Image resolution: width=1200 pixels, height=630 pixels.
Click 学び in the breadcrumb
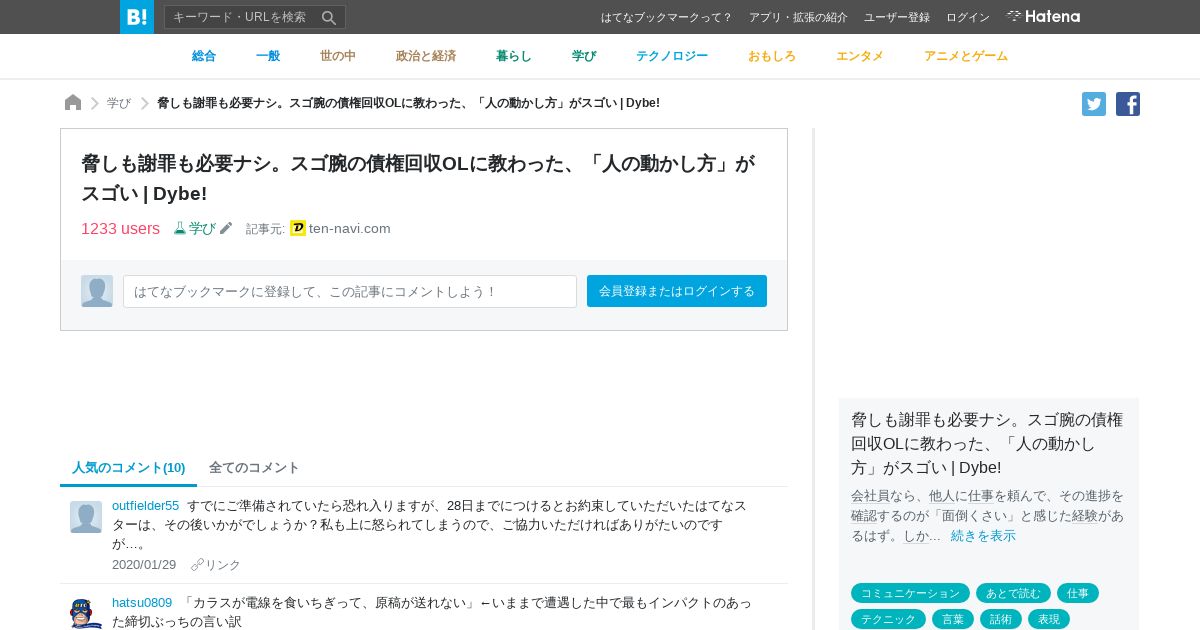coord(119,103)
